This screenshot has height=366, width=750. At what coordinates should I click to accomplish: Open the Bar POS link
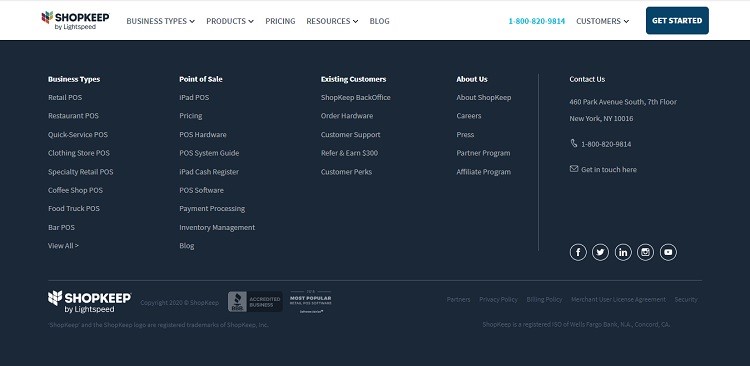click(61, 227)
